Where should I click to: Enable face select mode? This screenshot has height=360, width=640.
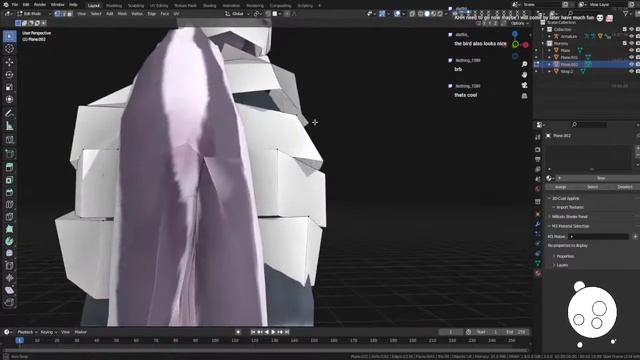point(70,13)
